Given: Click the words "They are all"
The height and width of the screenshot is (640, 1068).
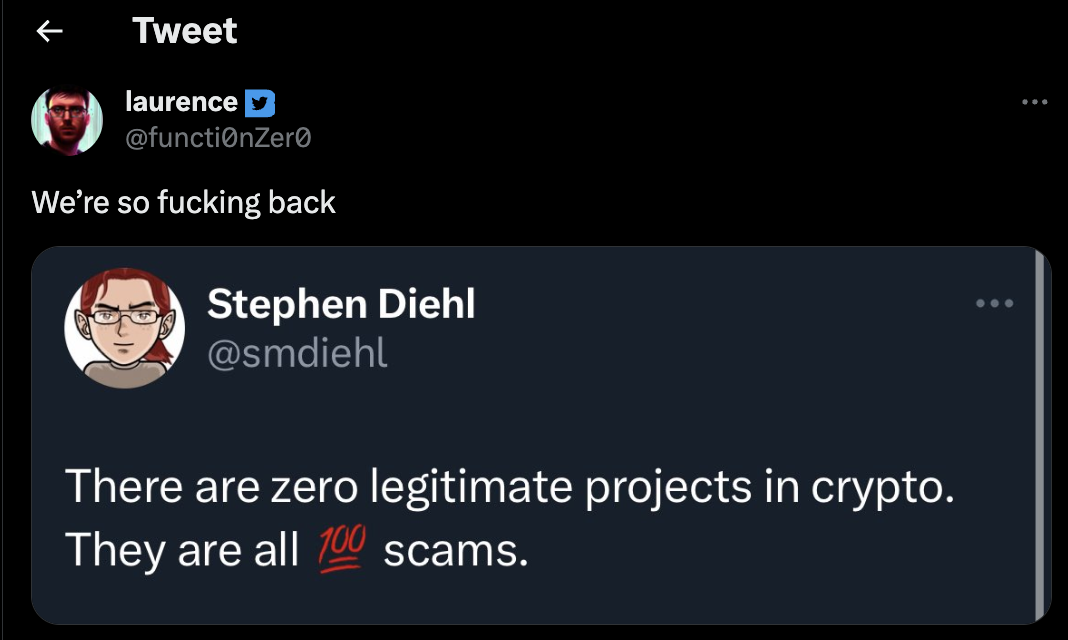Looking at the screenshot, I should pos(182,549).
